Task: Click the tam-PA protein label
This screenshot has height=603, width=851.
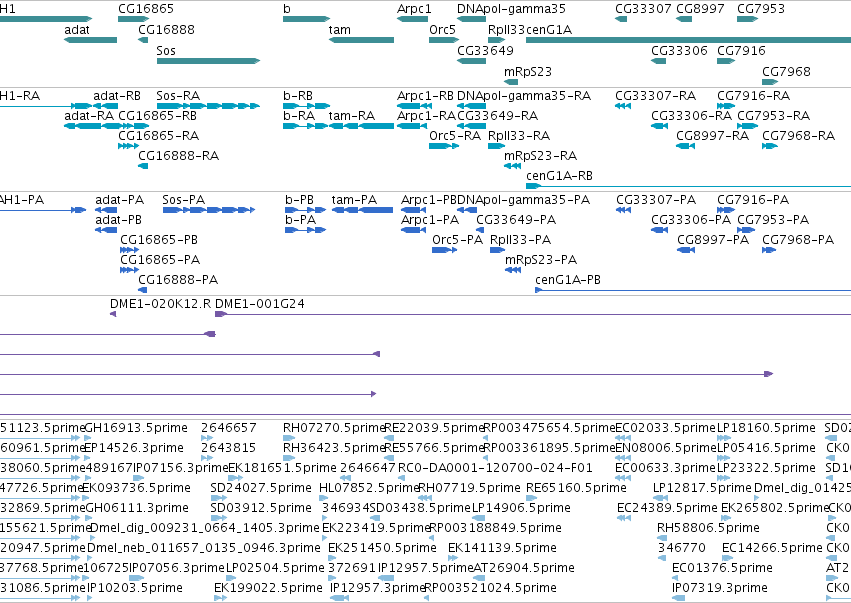Action: (x=354, y=200)
